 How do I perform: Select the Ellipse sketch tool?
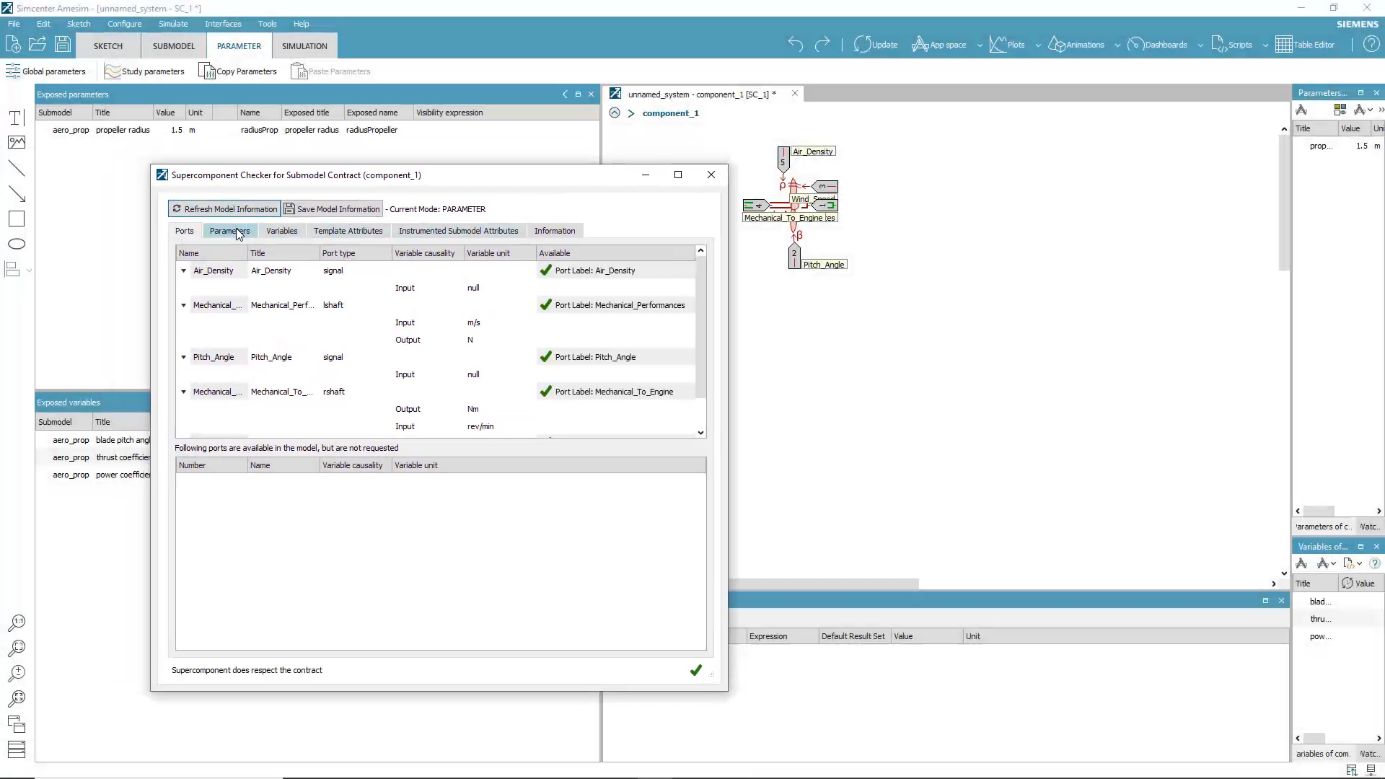(x=15, y=243)
